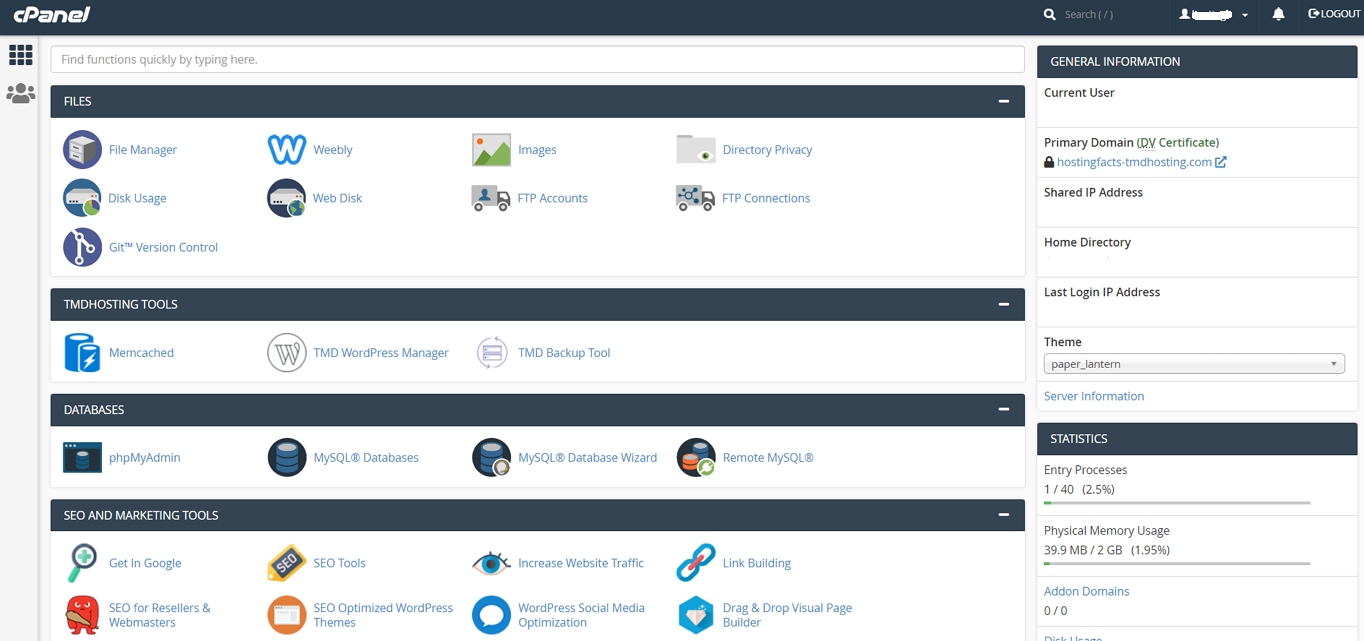1364x641 pixels.
Task: Open the MySQL Database Wizard icon
Action: coord(491,458)
